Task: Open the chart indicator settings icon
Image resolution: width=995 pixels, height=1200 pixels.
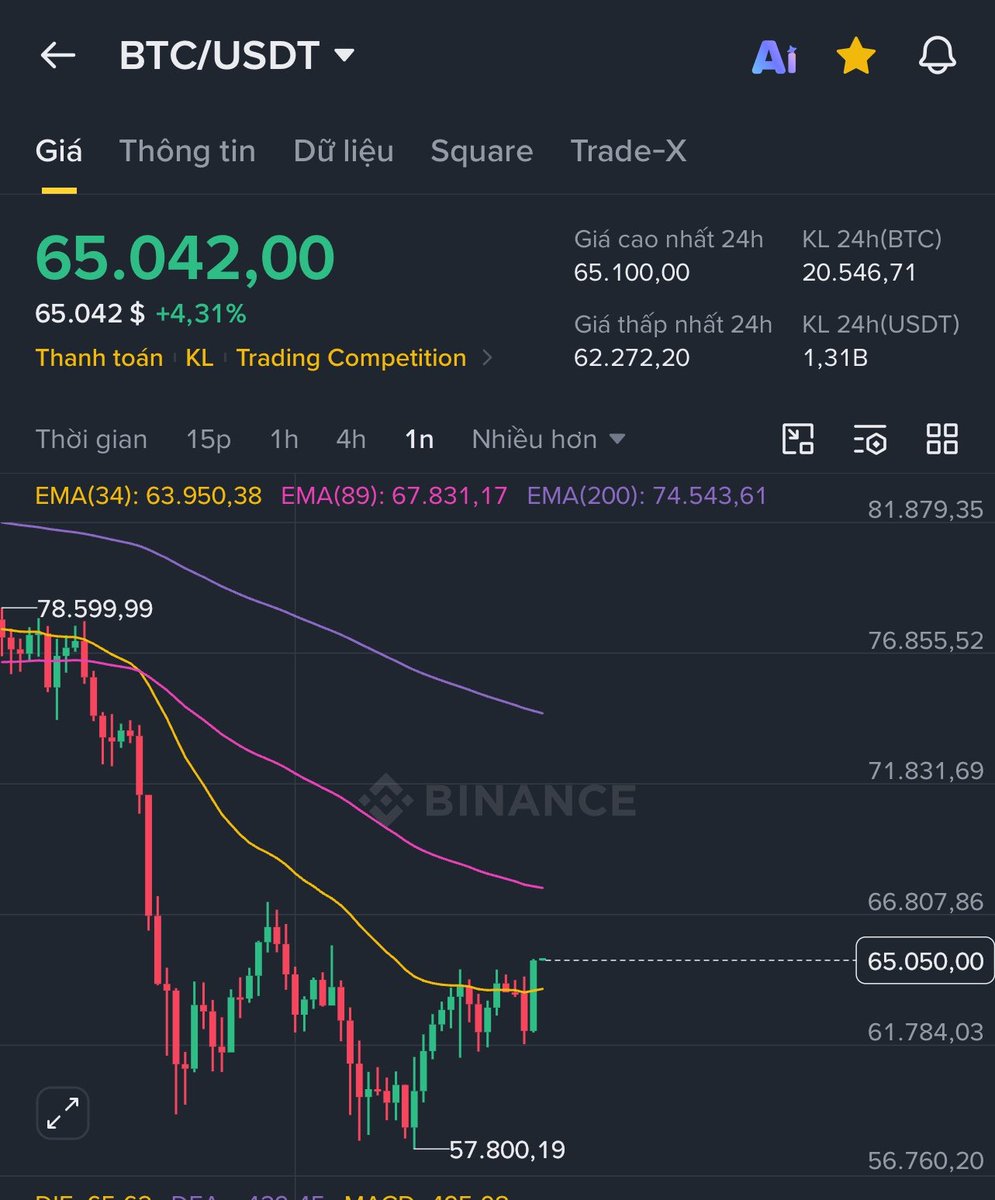Action: click(x=870, y=439)
